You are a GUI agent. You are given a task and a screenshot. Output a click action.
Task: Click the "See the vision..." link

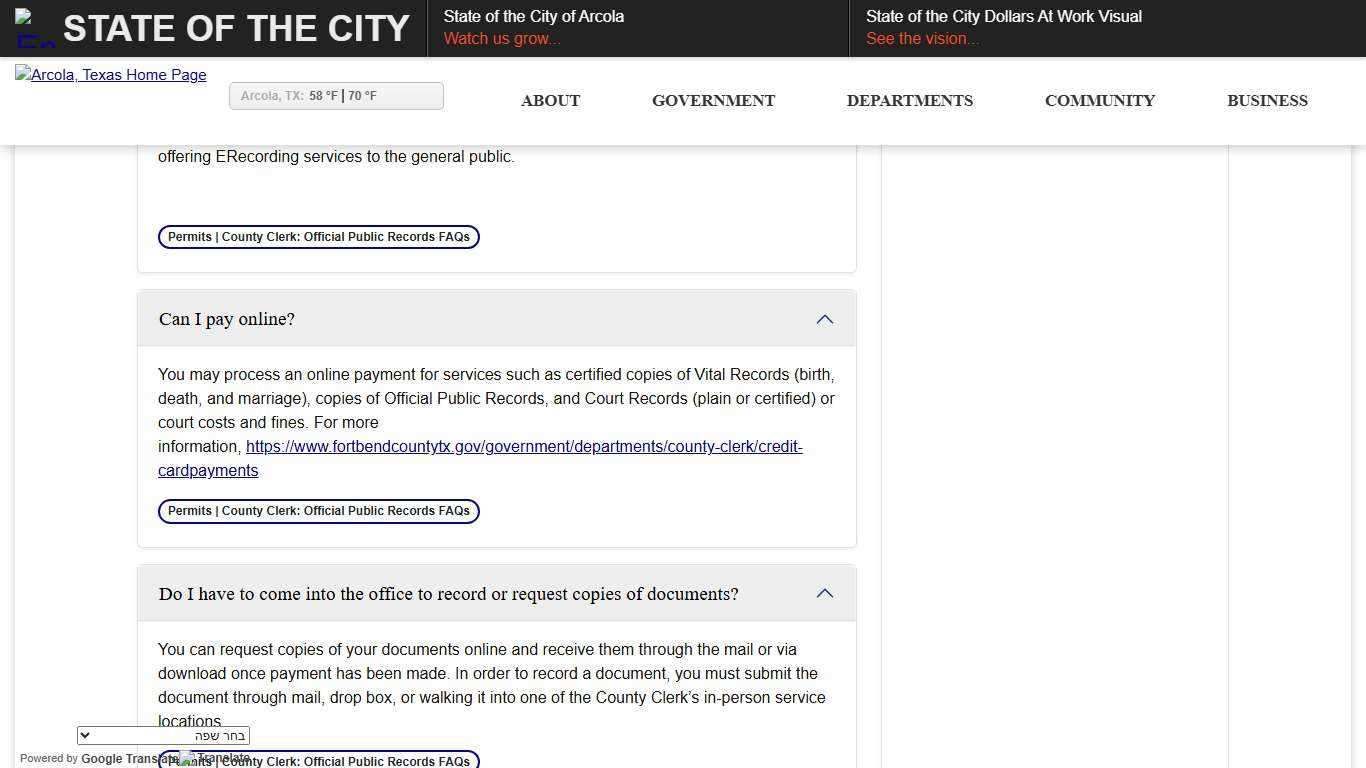click(x=922, y=39)
